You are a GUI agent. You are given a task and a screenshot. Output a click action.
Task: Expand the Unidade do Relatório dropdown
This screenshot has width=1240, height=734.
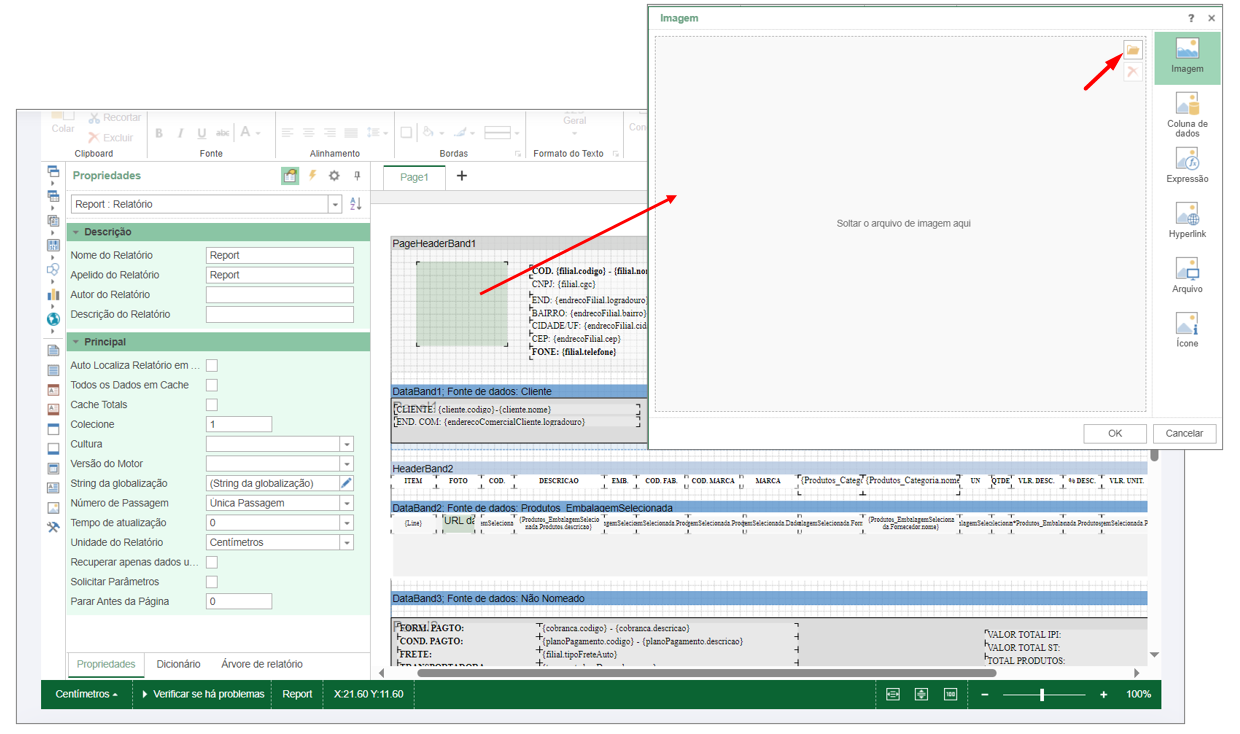(346, 543)
